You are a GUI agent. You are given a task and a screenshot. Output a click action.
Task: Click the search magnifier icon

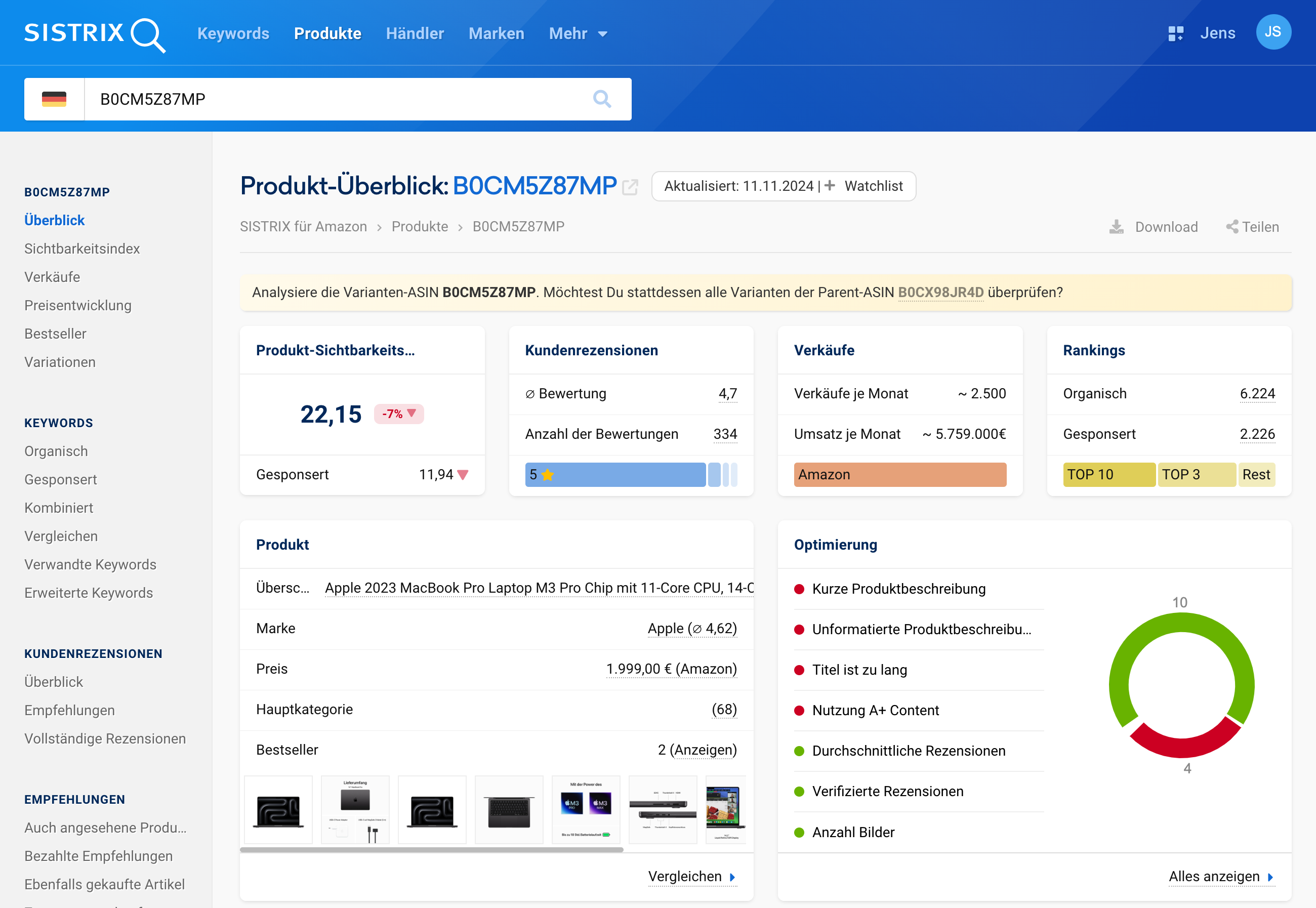602,99
